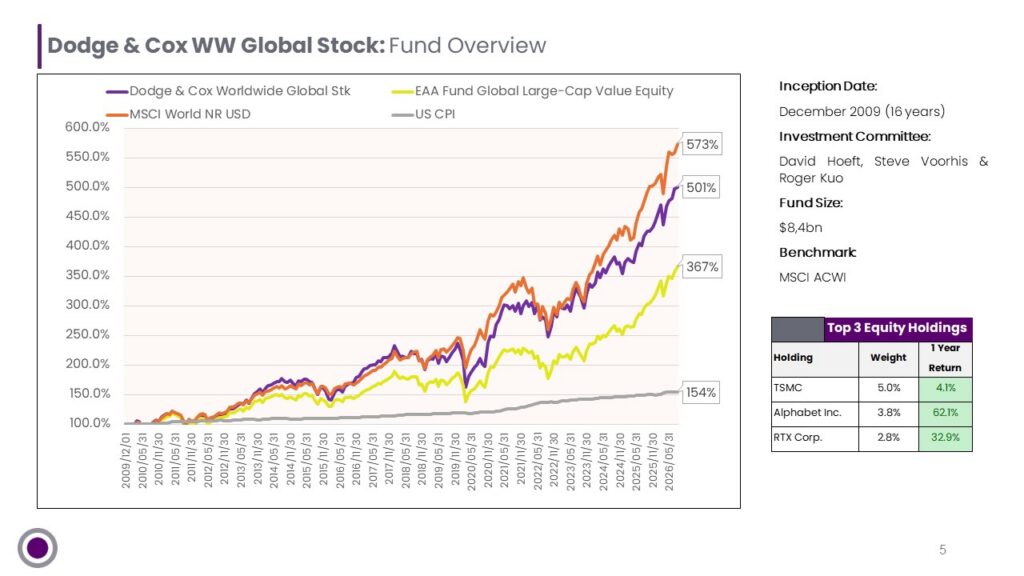Click the Alphabet Inc. holding cell

pos(814,413)
